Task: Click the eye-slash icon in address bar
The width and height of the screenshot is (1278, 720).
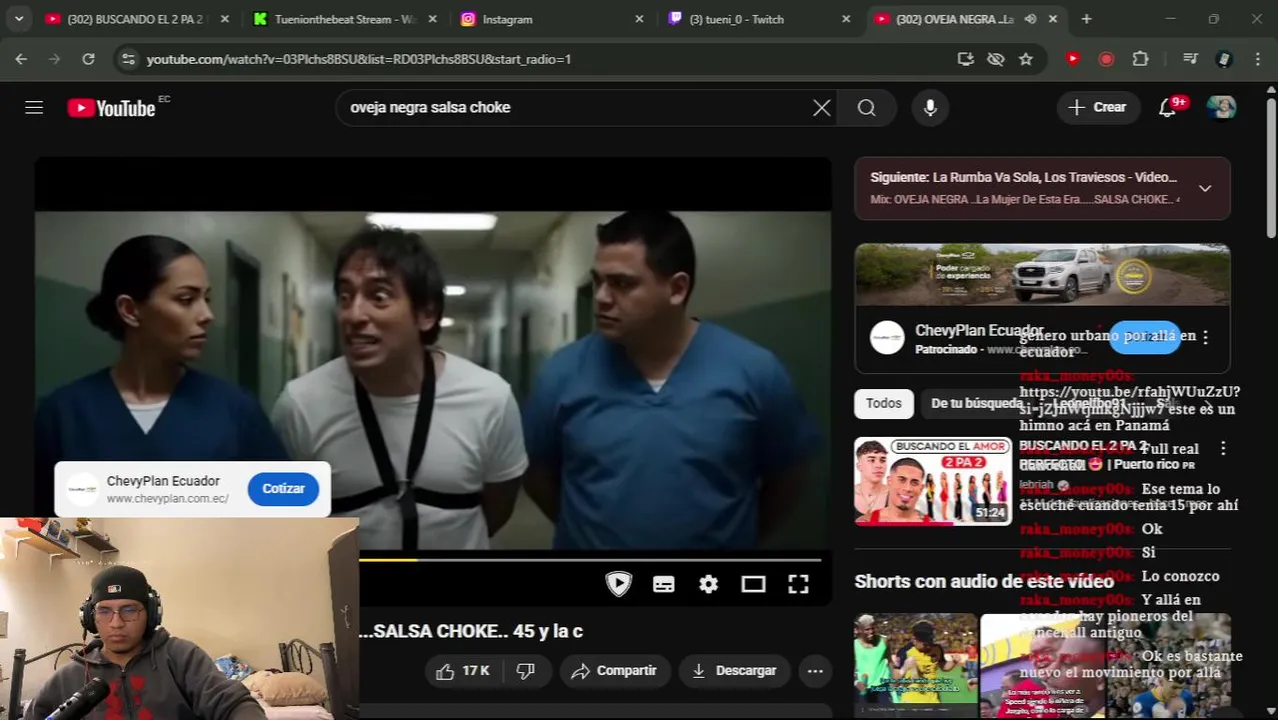Action: tap(995, 59)
